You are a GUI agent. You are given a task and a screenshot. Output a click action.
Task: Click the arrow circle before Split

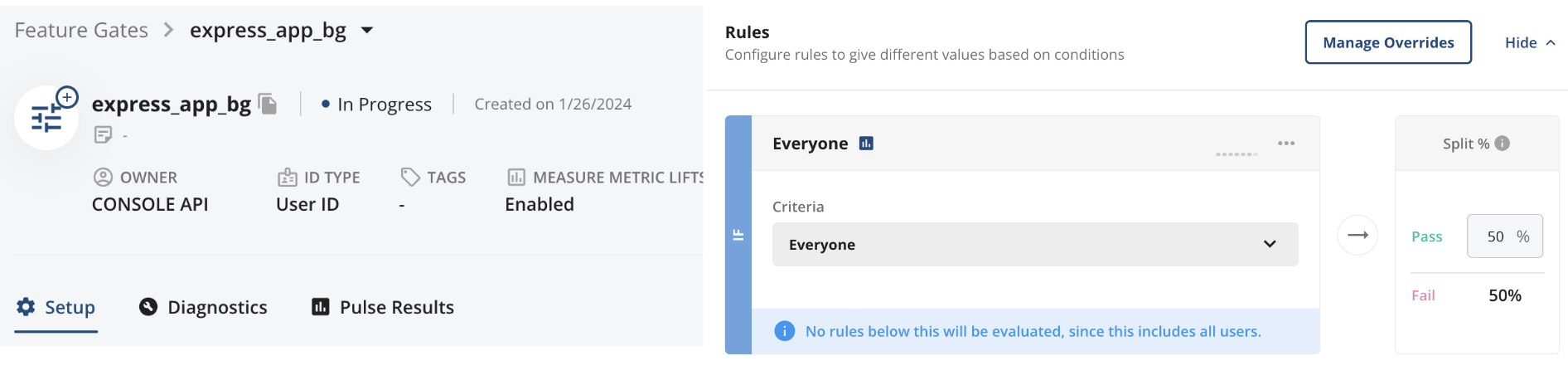(x=1357, y=235)
